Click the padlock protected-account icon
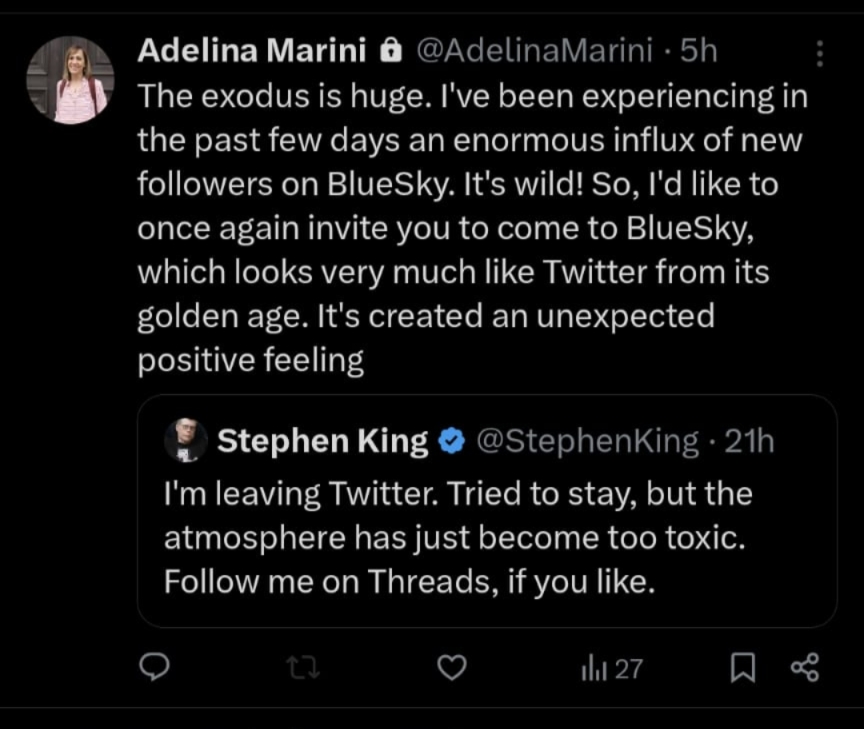The image size is (864, 729). [x=393, y=51]
